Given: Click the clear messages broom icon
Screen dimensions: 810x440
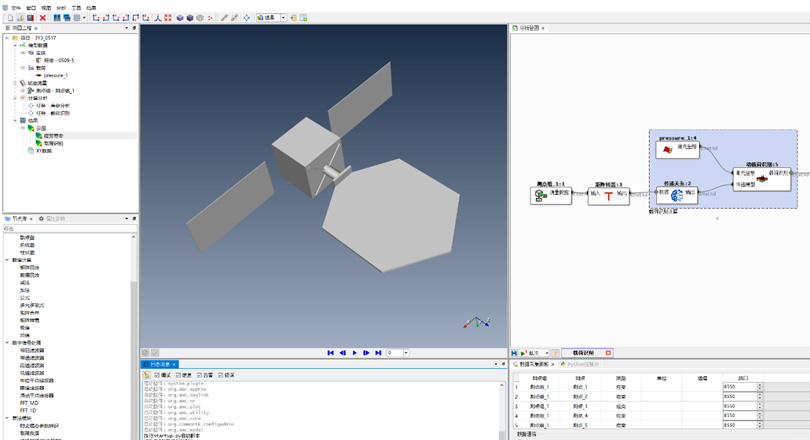Looking at the screenshot, I should point(147,375).
